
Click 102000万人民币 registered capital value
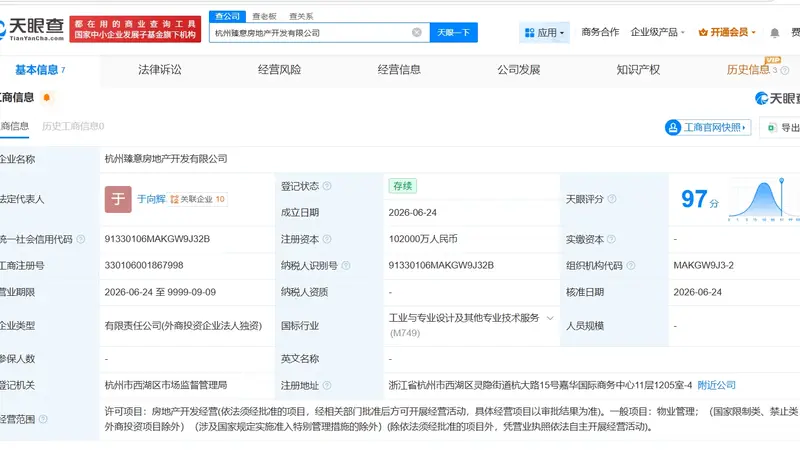point(423,239)
